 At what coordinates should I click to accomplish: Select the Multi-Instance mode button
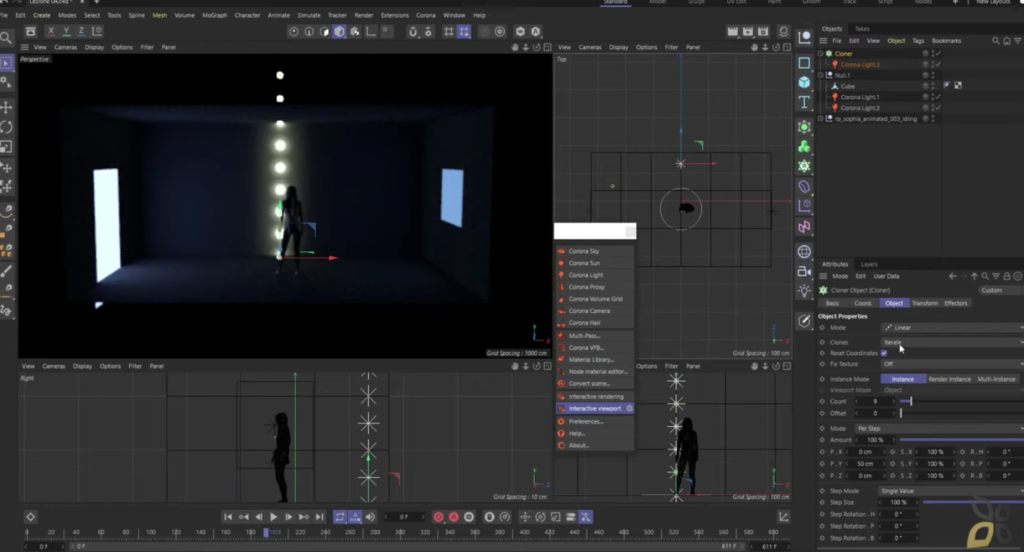997,379
